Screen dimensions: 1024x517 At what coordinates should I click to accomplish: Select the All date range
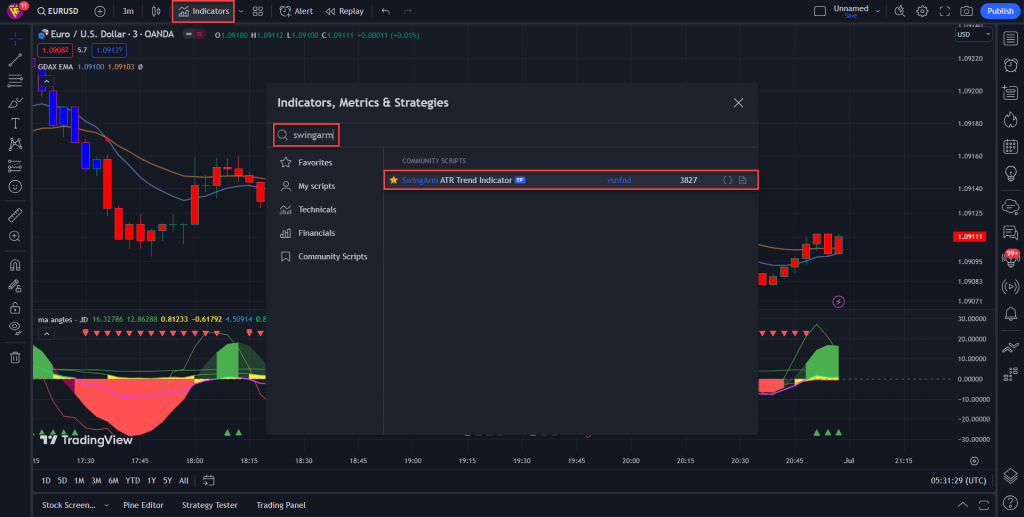click(184, 480)
